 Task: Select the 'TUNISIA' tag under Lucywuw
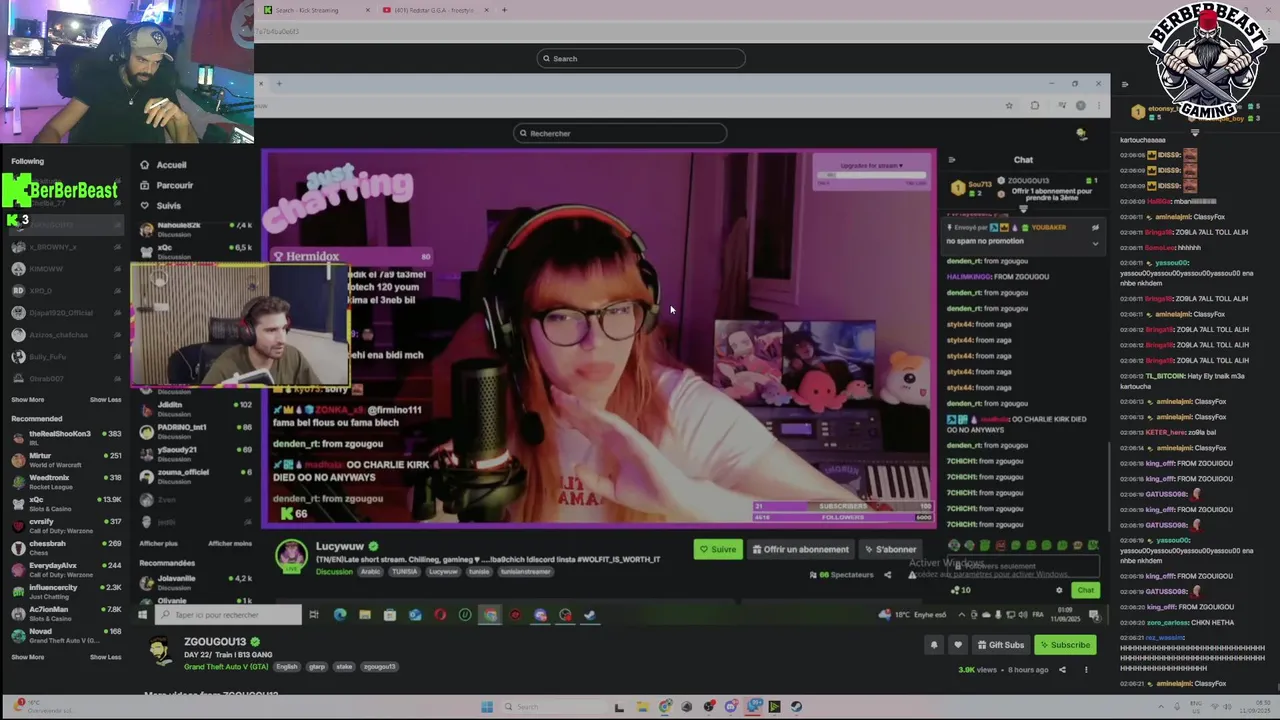point(405,572)
